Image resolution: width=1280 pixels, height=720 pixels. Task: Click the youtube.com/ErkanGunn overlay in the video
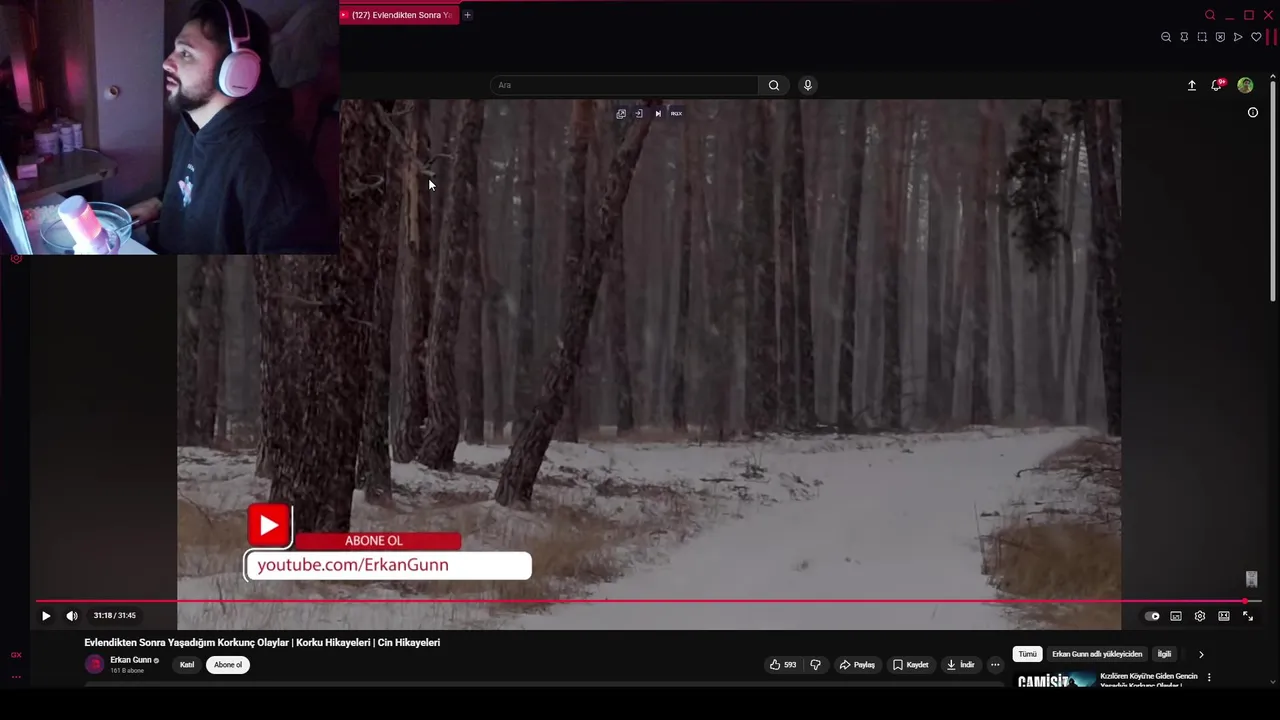(388, 565)
